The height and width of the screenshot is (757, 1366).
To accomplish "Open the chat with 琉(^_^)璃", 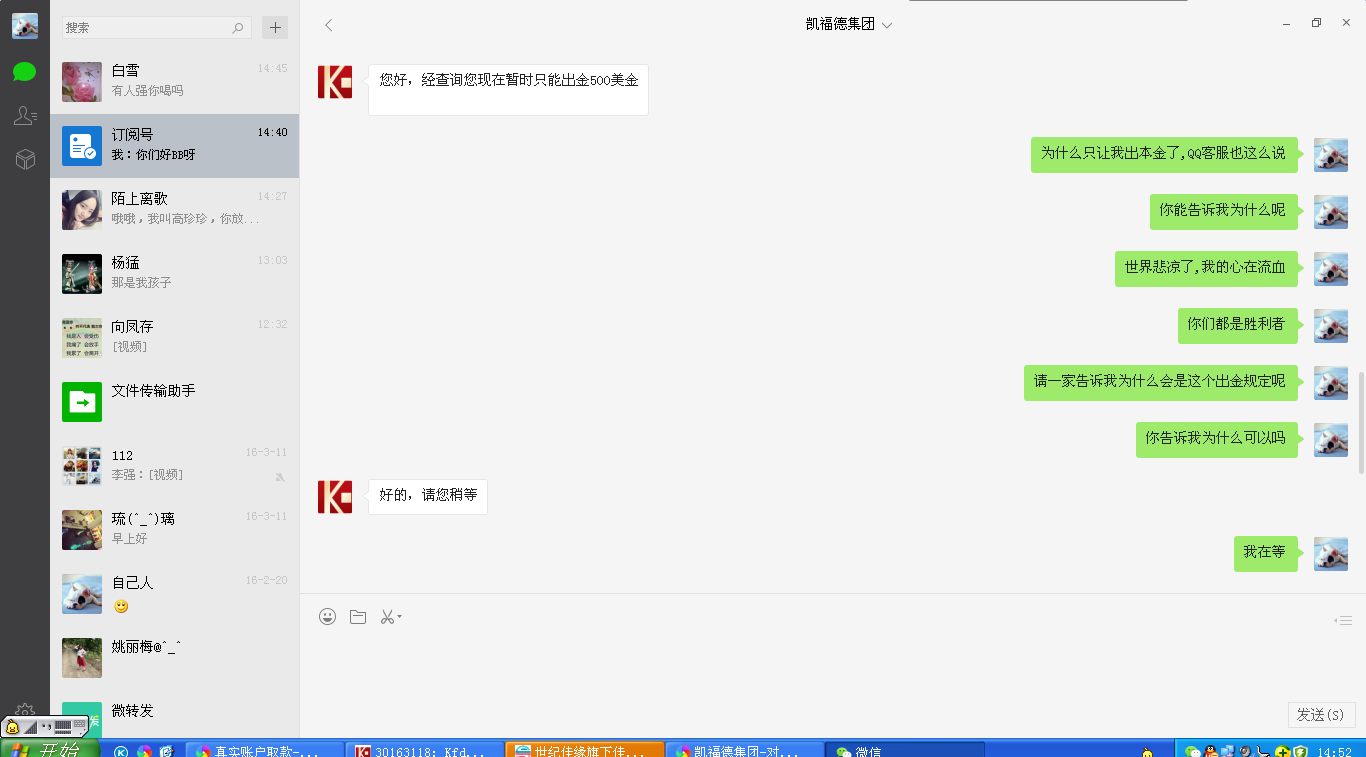I will 174,530.
